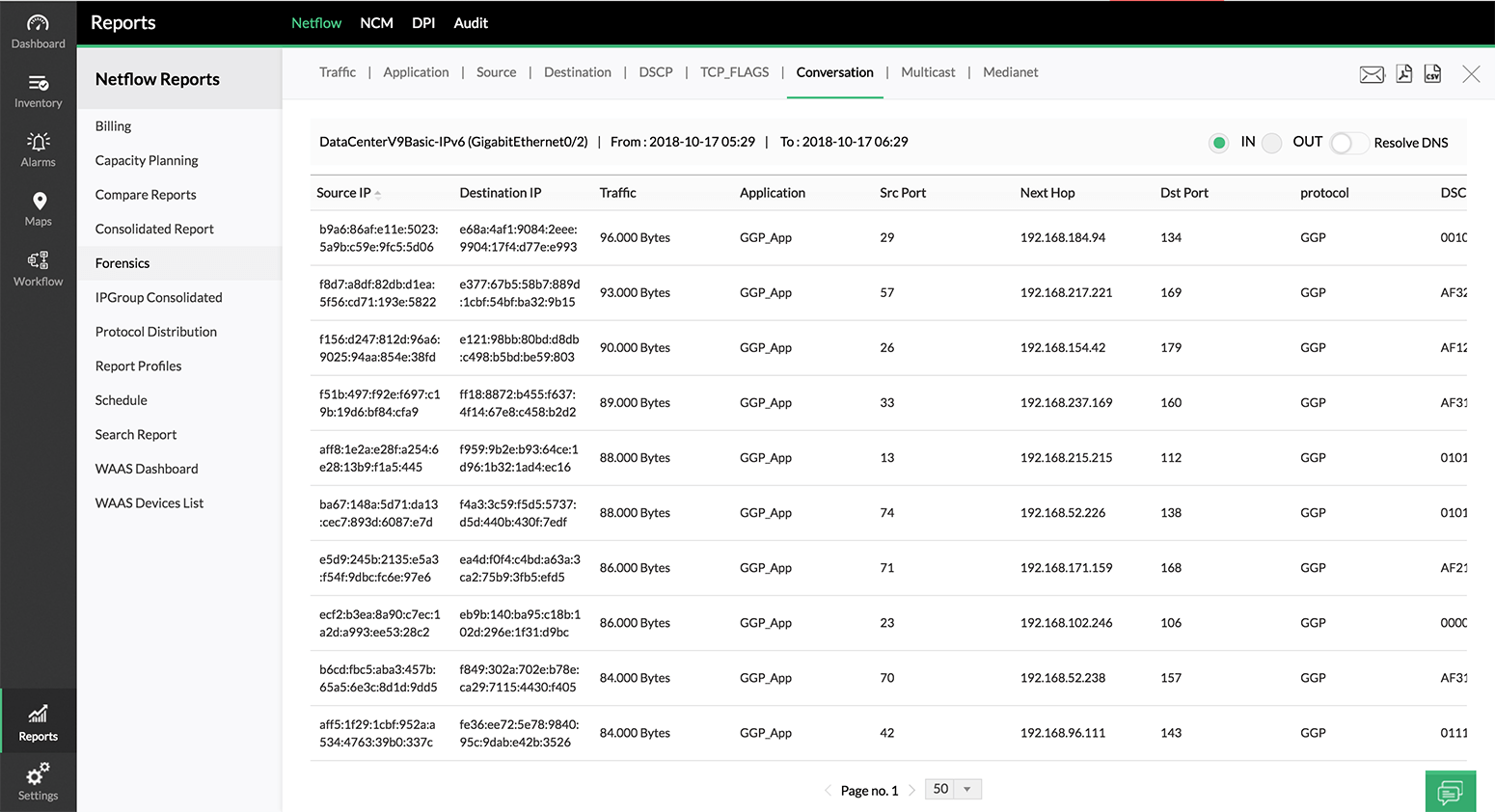Open the Alarms bell icon

click(38, 142)
